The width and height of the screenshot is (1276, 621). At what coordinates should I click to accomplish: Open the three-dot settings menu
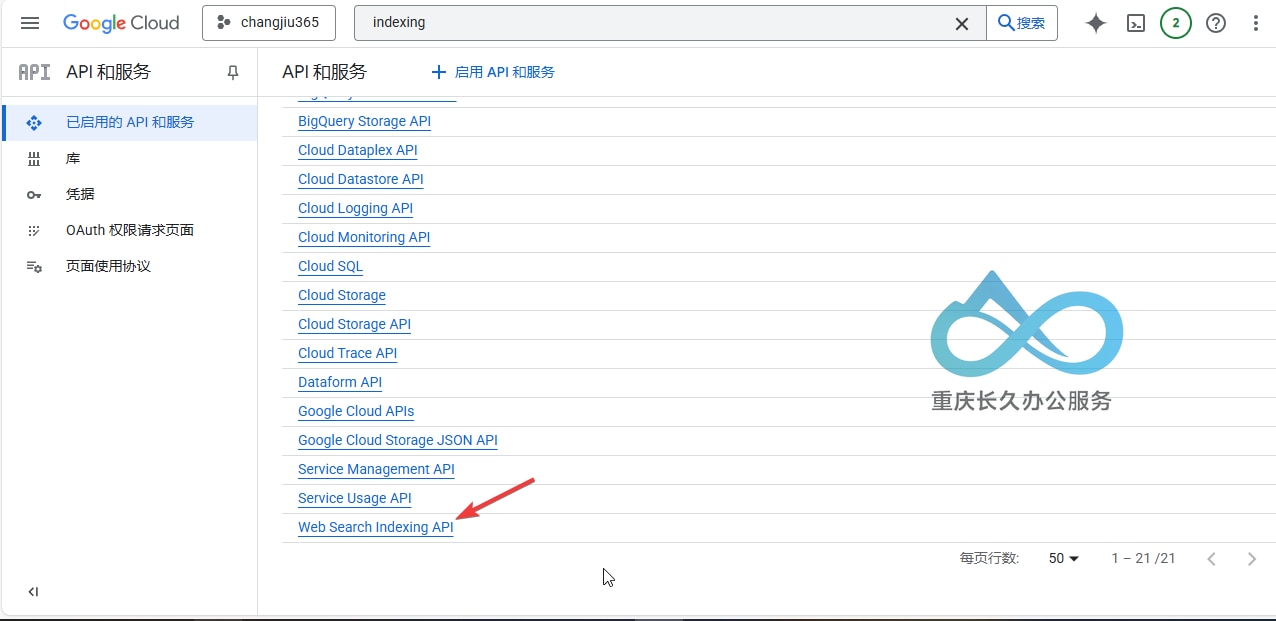pyautogui.click(x=1256, y=23)
